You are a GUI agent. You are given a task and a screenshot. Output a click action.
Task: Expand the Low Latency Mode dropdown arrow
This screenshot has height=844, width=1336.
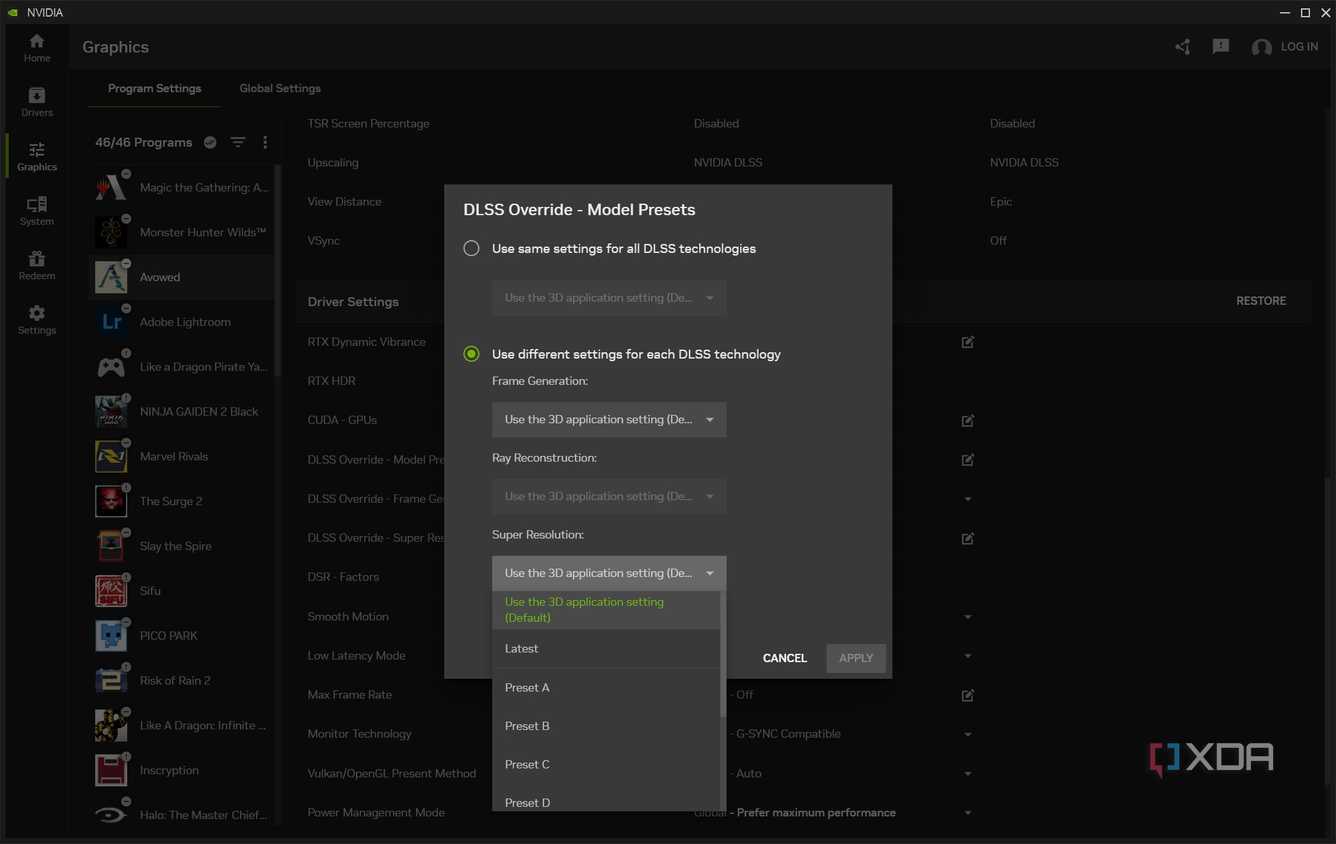click(x=967, y=656)
